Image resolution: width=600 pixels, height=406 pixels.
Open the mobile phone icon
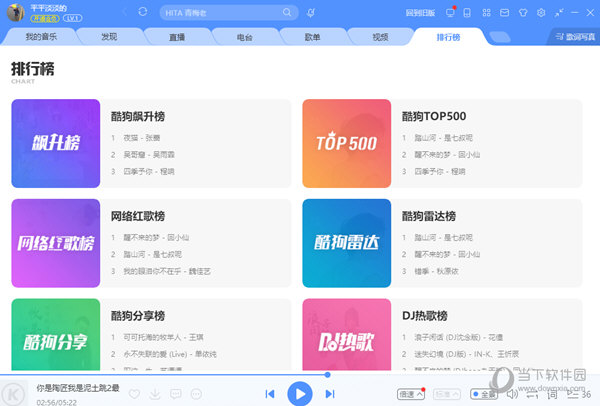click(x=467, y=13)
